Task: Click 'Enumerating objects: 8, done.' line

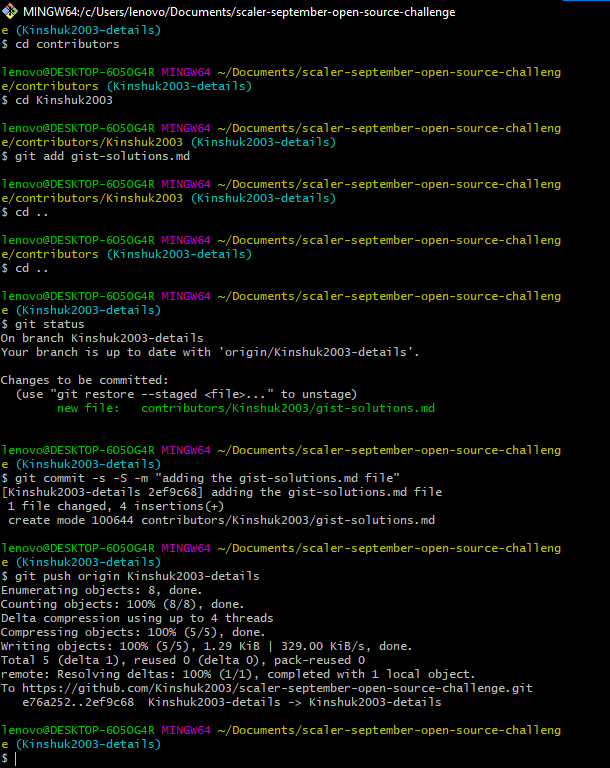Action: tap(101, 590)
